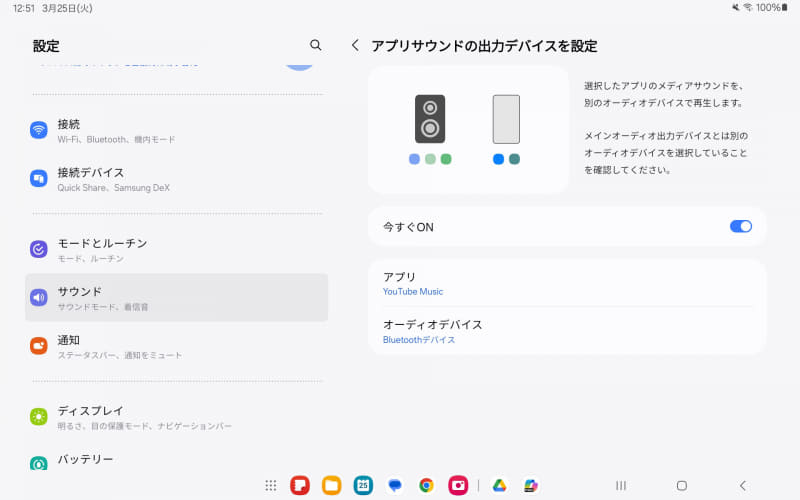The width and height of the screenshot is (800, 500).
Task: Tap the speaker illustration
Action: [430, 119]
